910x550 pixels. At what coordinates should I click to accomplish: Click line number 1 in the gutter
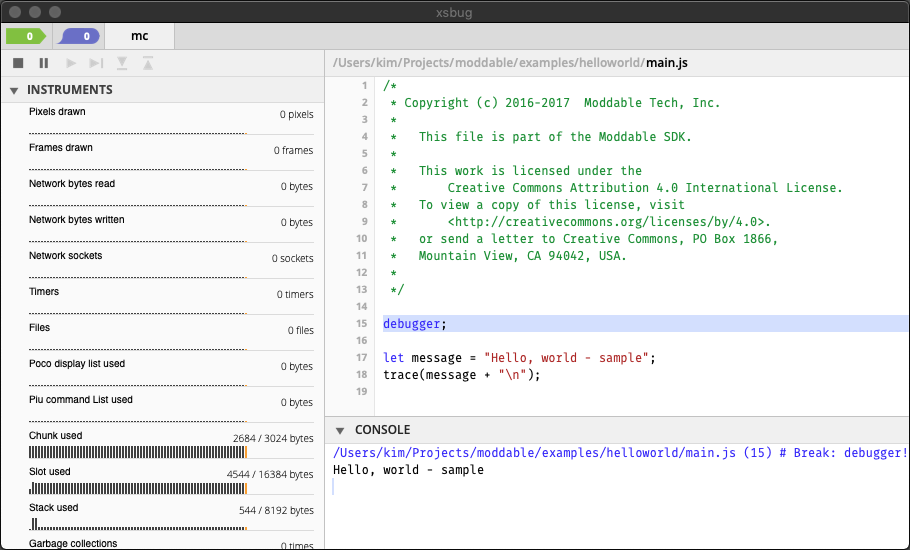coord(364,86)
